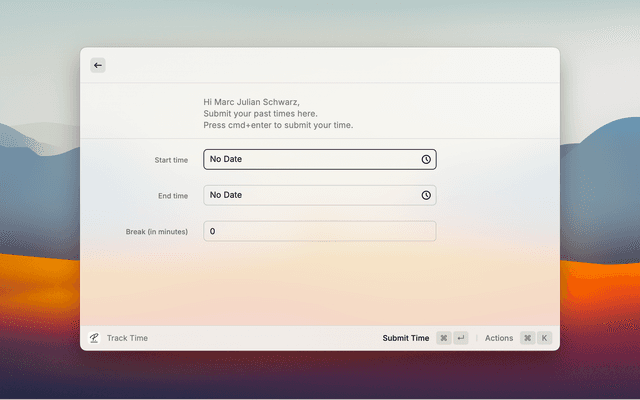Click the "Break (in minutes)" label
Screen dimensions: 640x400
tap(156, 232)
